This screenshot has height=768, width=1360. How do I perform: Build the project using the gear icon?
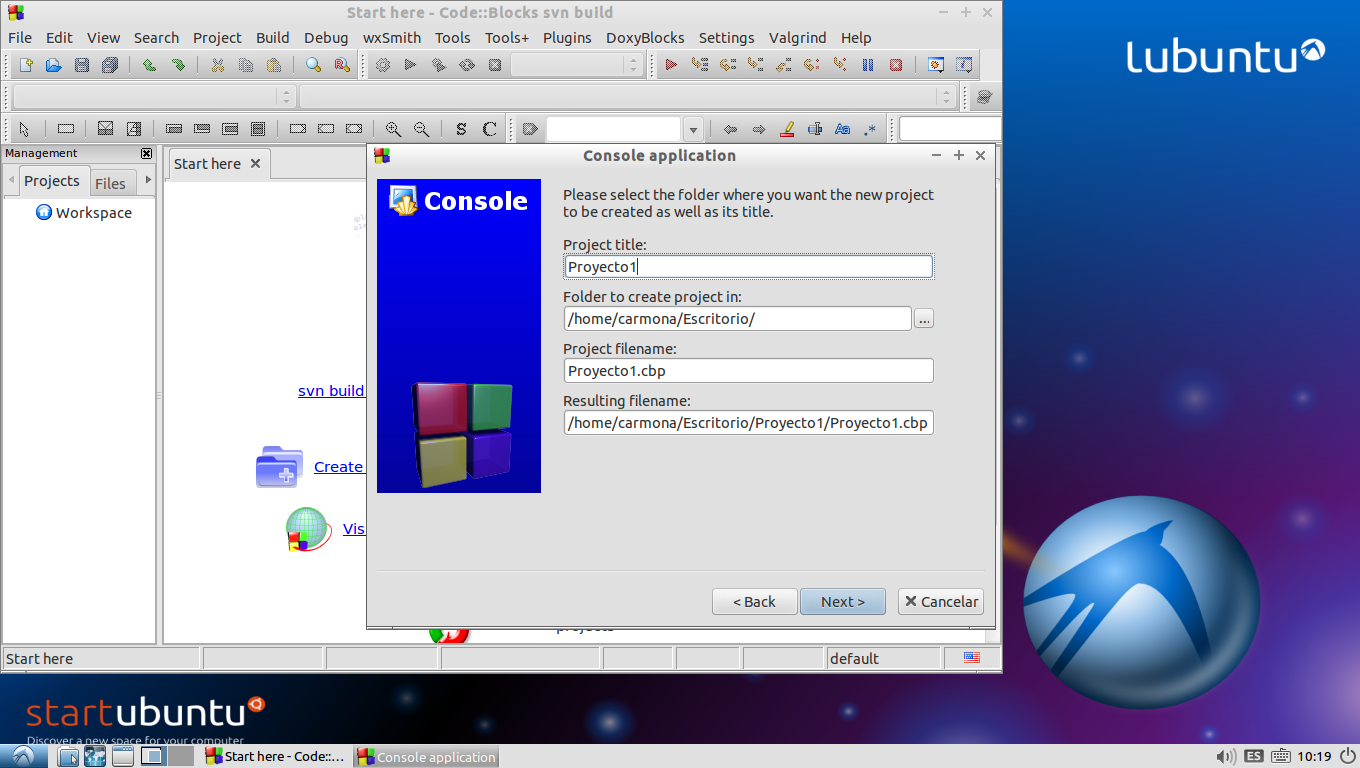pos(381,64)
